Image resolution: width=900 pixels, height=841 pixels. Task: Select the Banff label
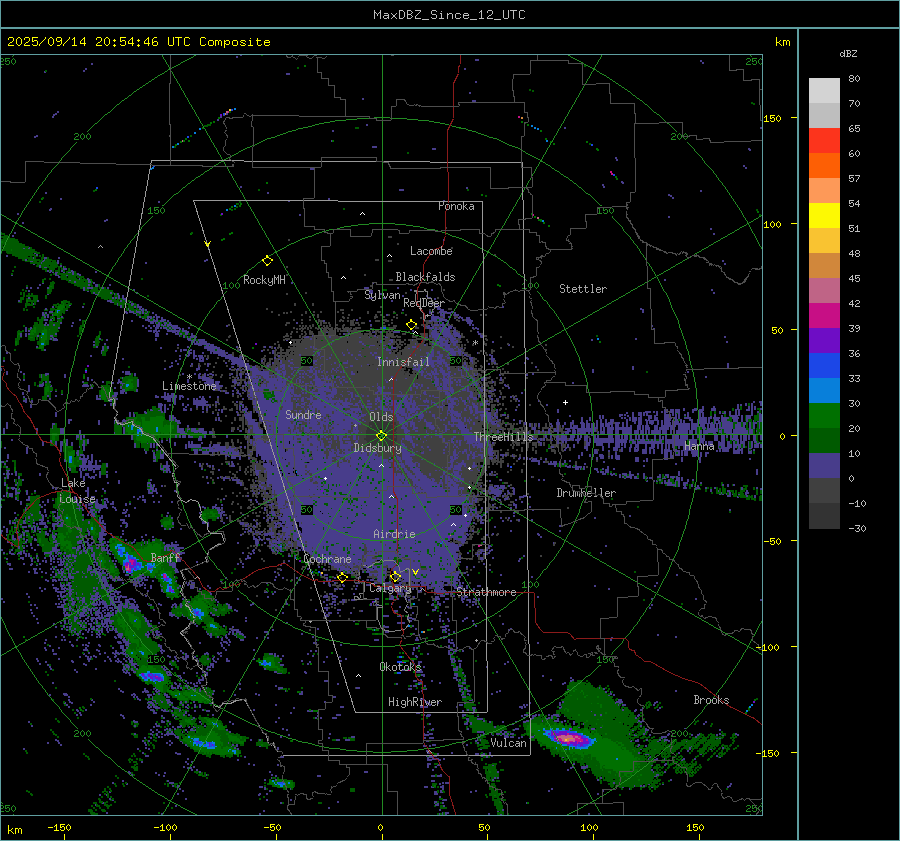click(x=165, y=557)
